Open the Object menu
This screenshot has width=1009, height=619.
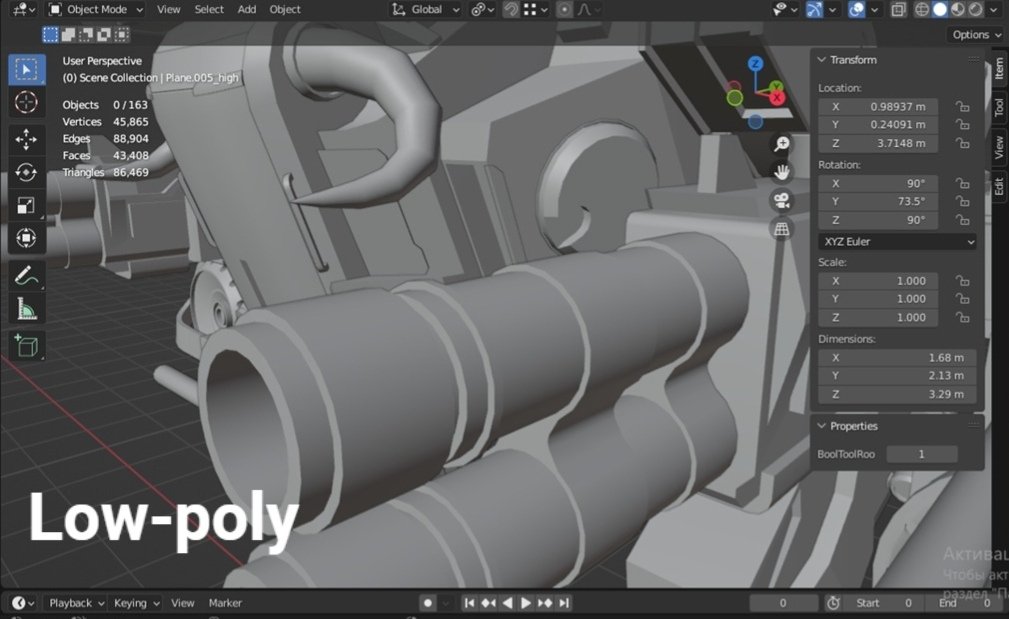point(284,10)
